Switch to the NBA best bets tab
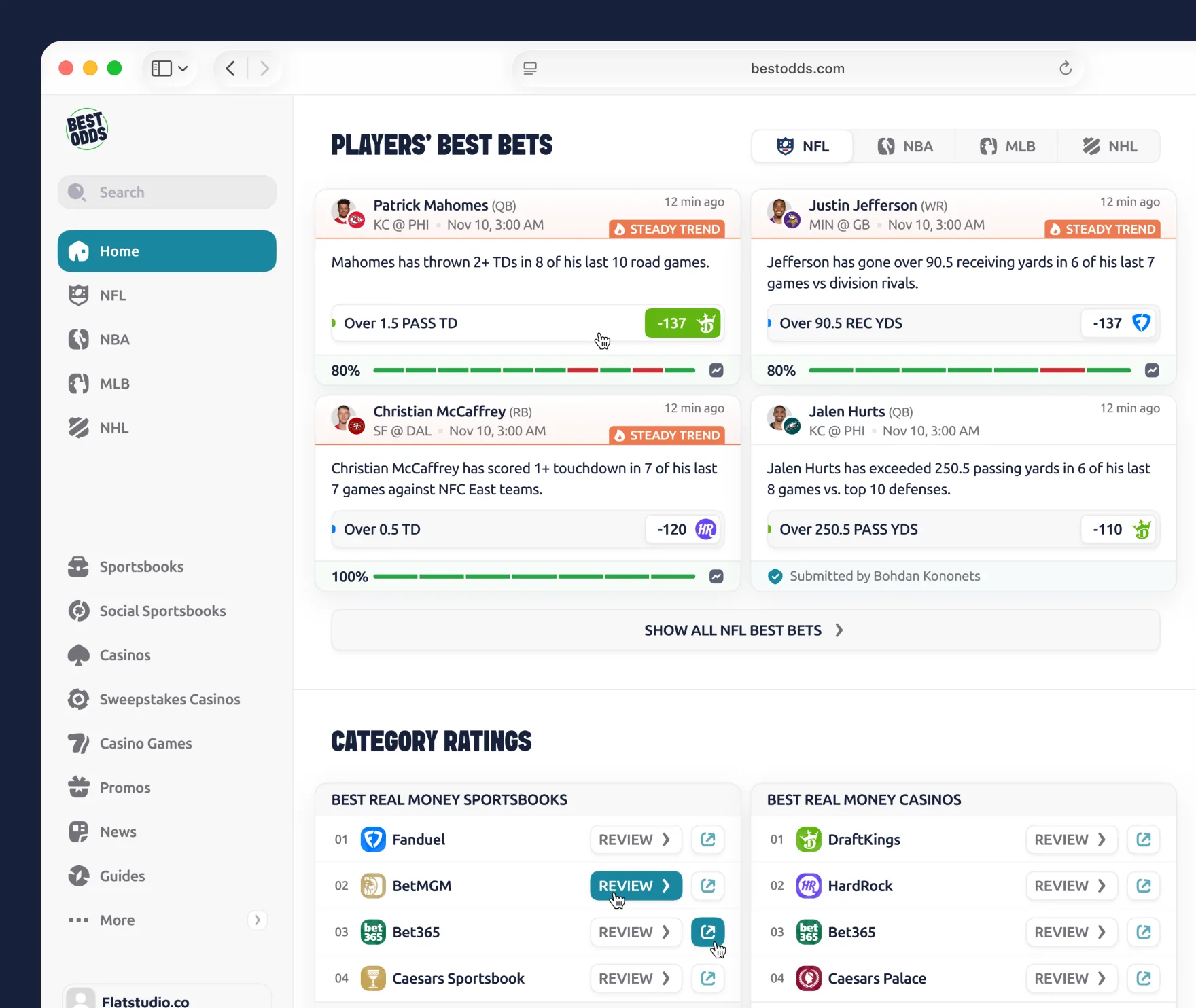 tap(904, 147)
